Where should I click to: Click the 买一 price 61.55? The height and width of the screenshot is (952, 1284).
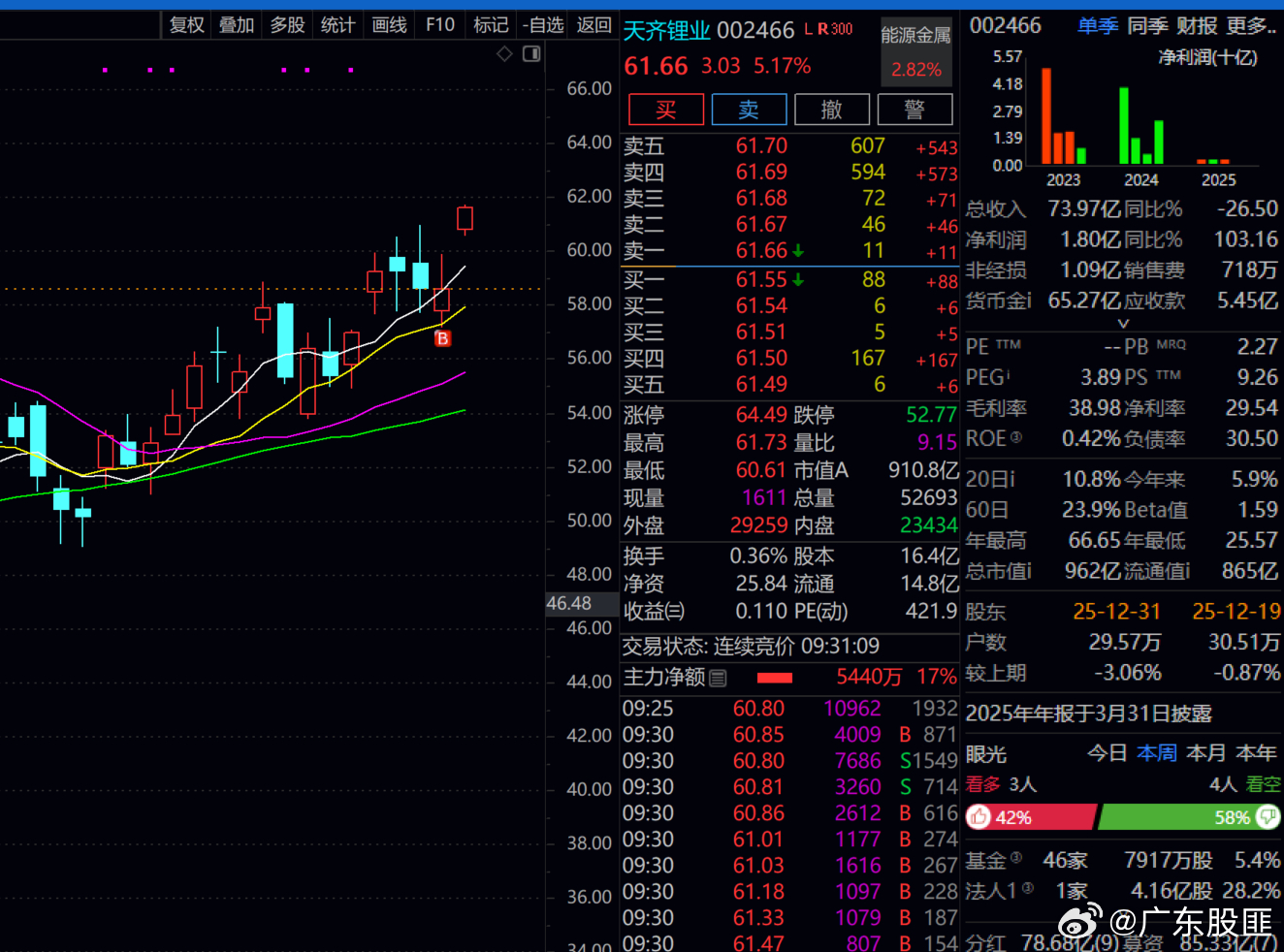point(761,280)
